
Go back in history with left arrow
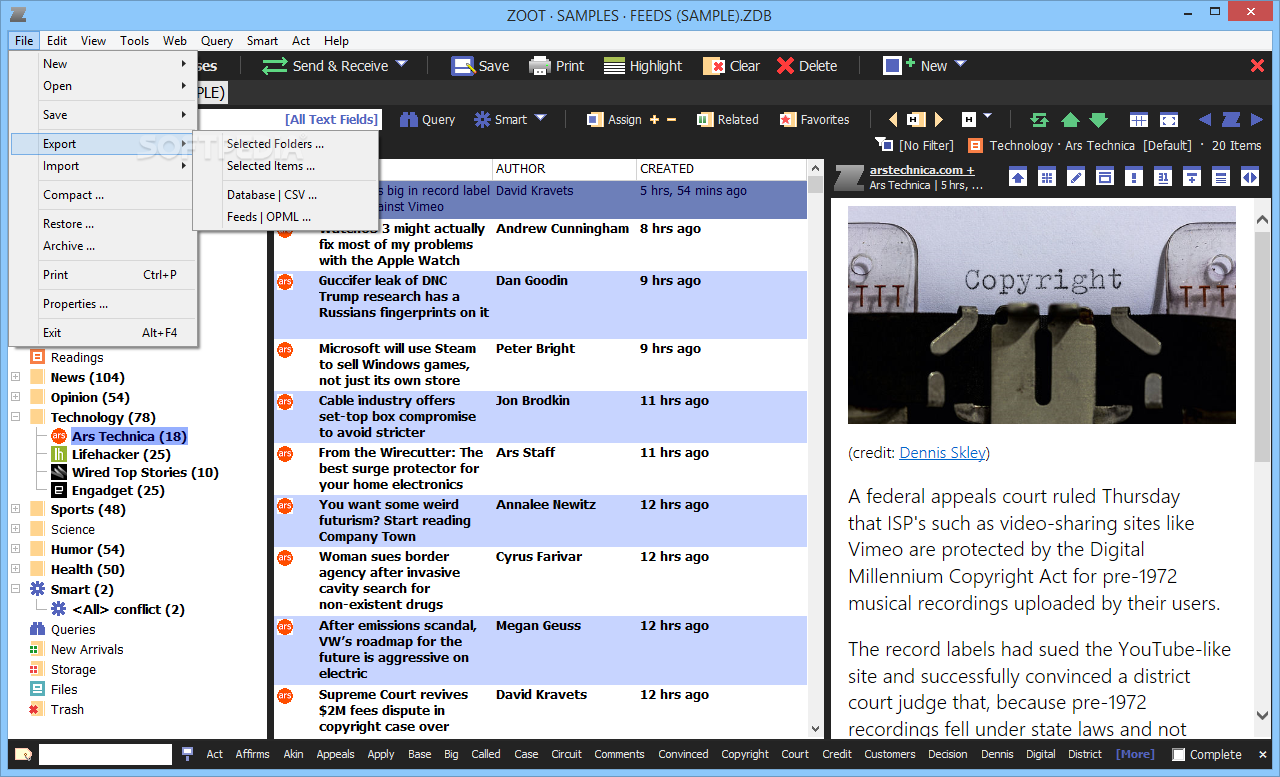(x=893, y=119)
